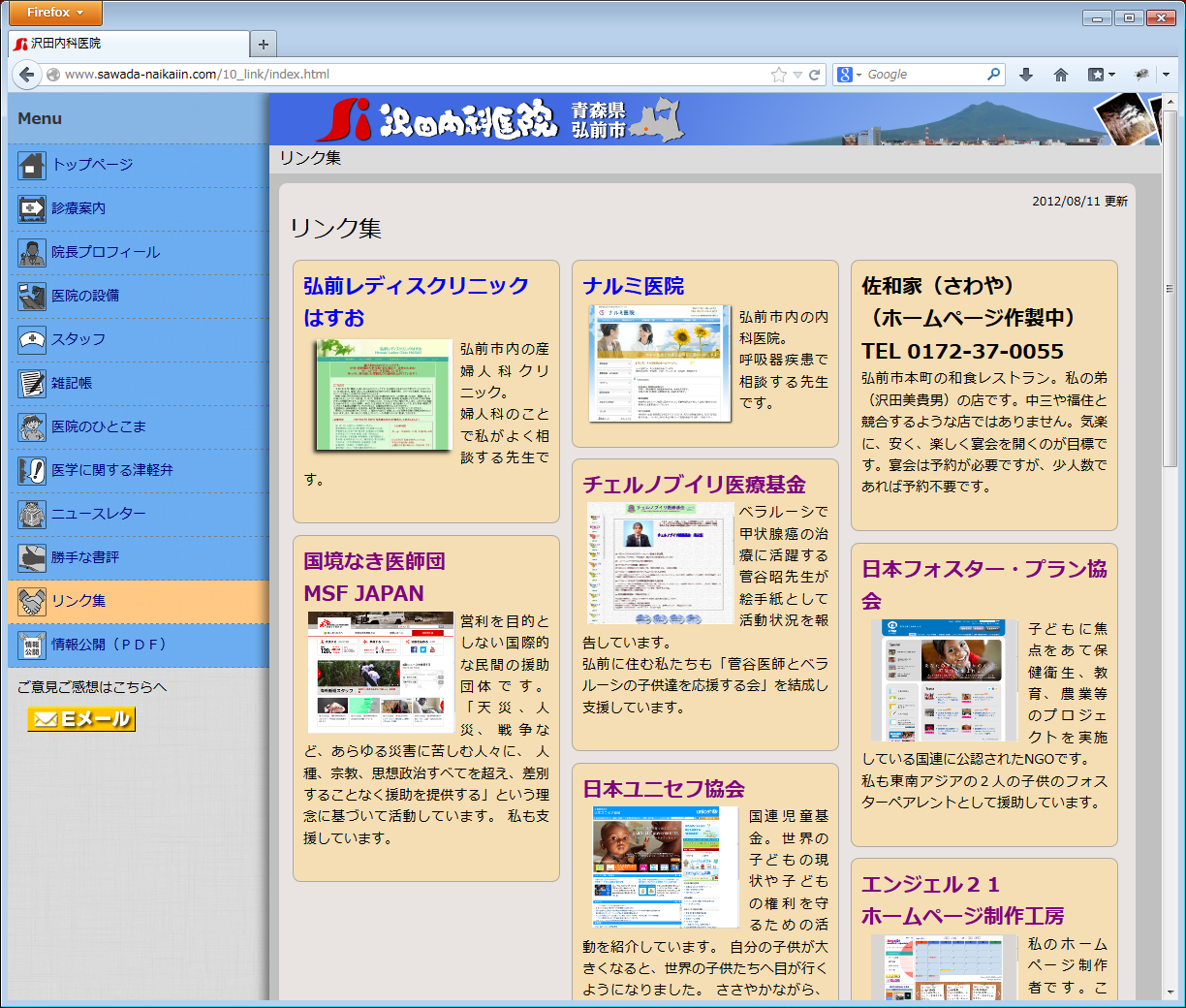Click the チェルノブイリ医療基金 site thumbnail
Image resolution: width=1186 pixels, height=1008 pixels.
coord(660,563)
